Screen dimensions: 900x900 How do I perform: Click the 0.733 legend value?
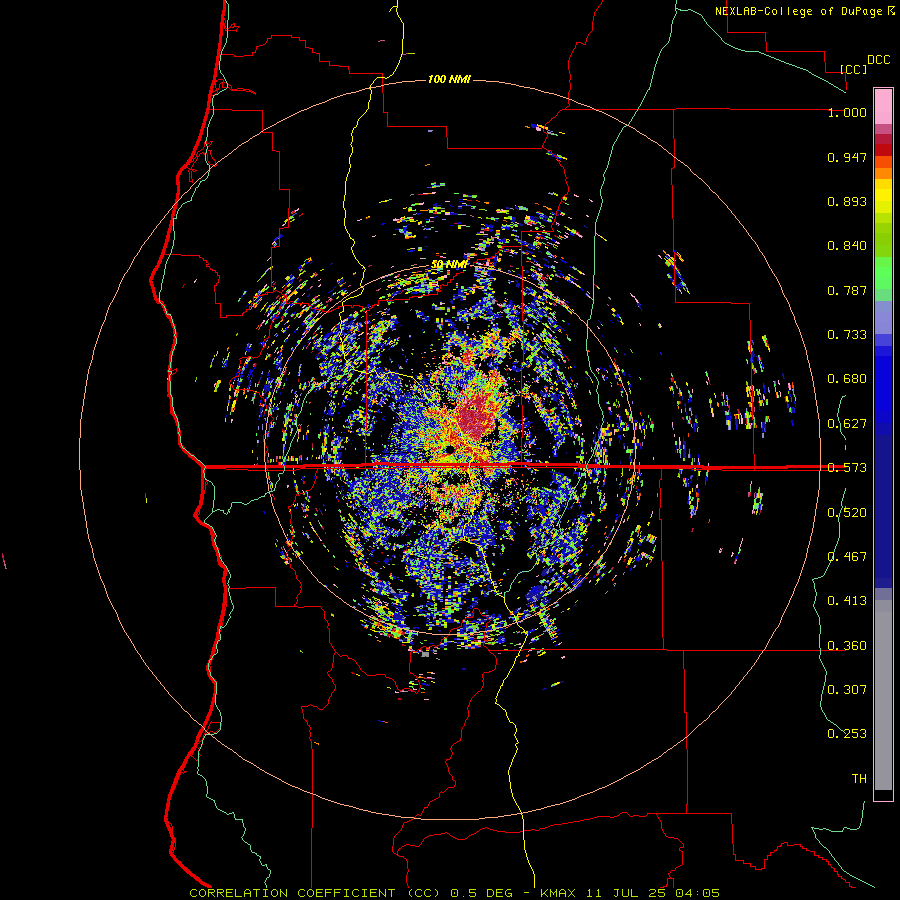[x=847, y=335]
